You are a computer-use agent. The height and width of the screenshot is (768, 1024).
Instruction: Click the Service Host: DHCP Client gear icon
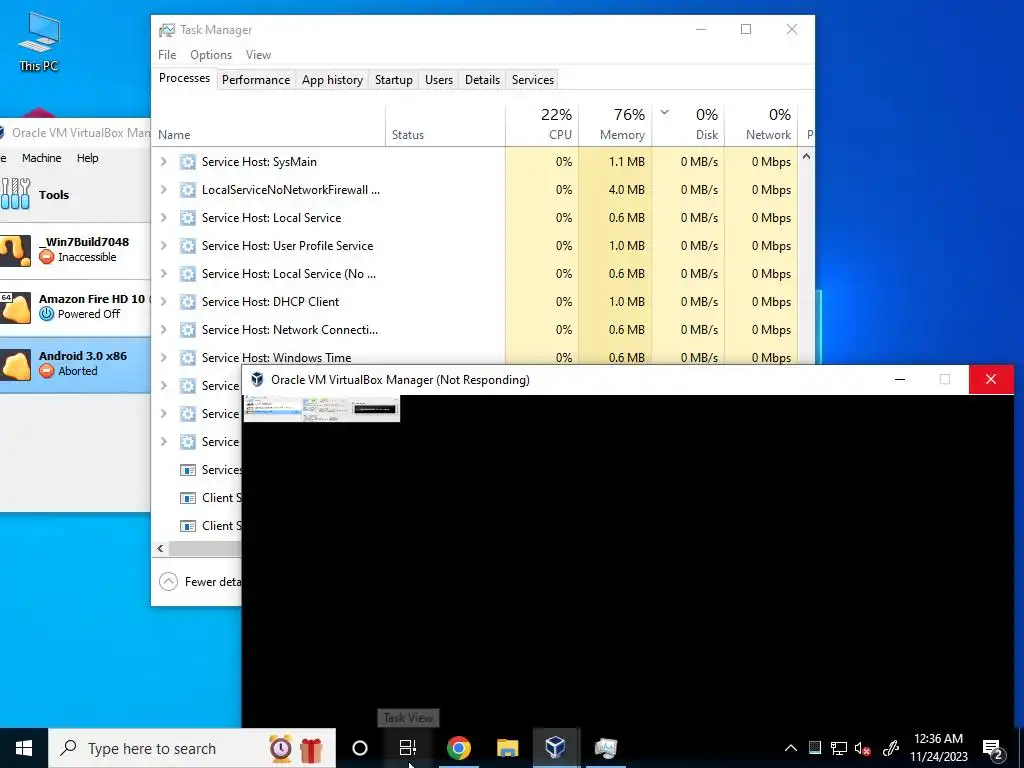[x=187, y=302]
